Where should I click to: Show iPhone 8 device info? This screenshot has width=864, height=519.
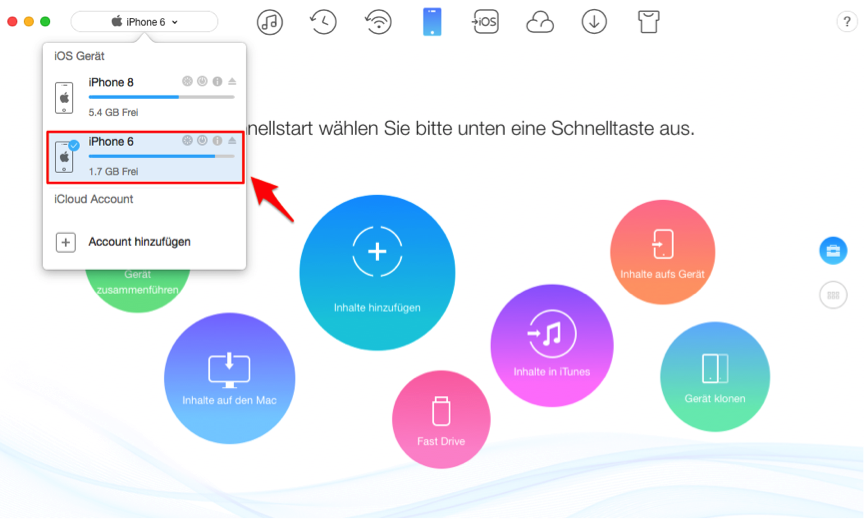(218, 82)
